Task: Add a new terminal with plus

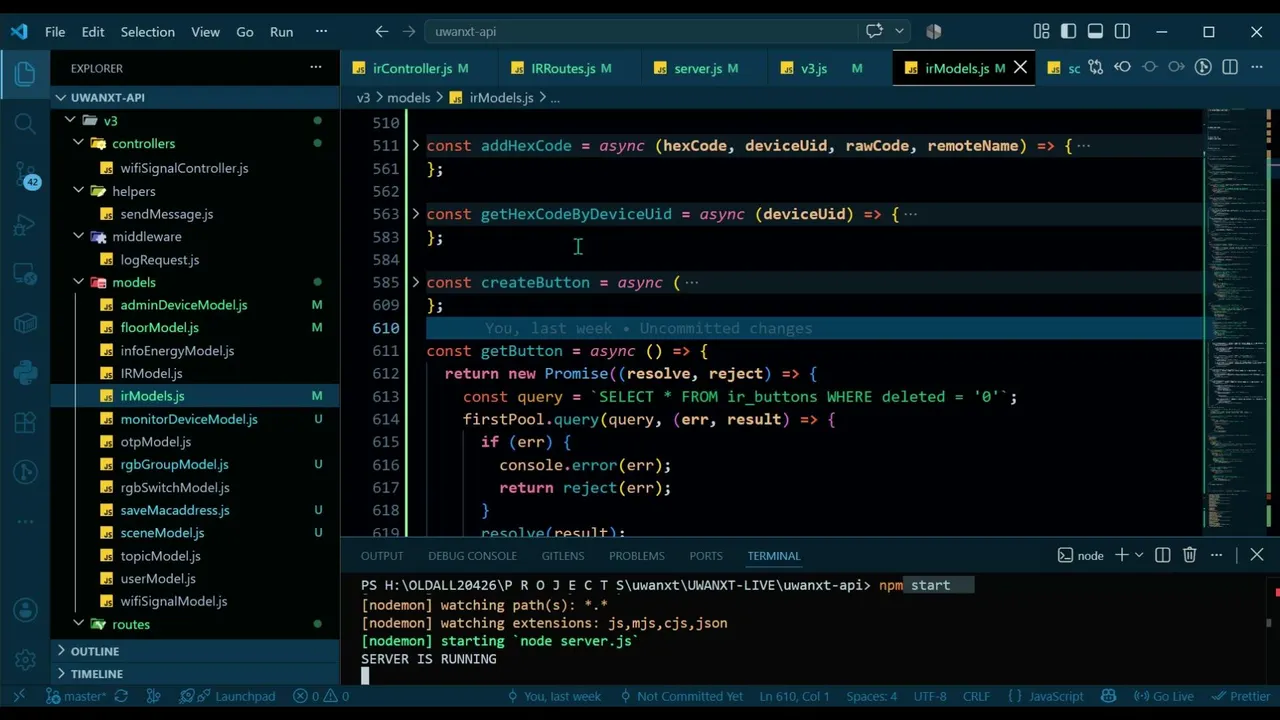Action: point(1122,555)
